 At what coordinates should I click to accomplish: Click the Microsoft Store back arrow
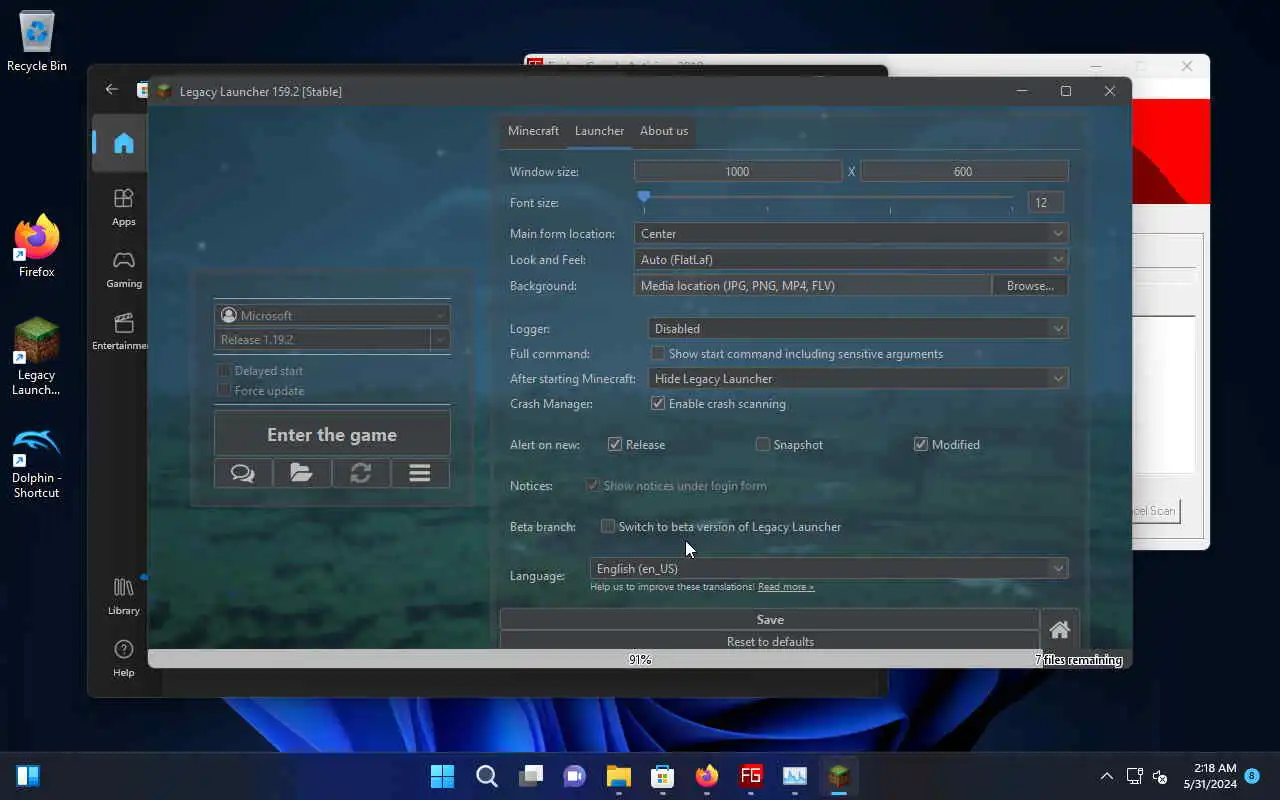pyautogui.click(x=112, y=89)
